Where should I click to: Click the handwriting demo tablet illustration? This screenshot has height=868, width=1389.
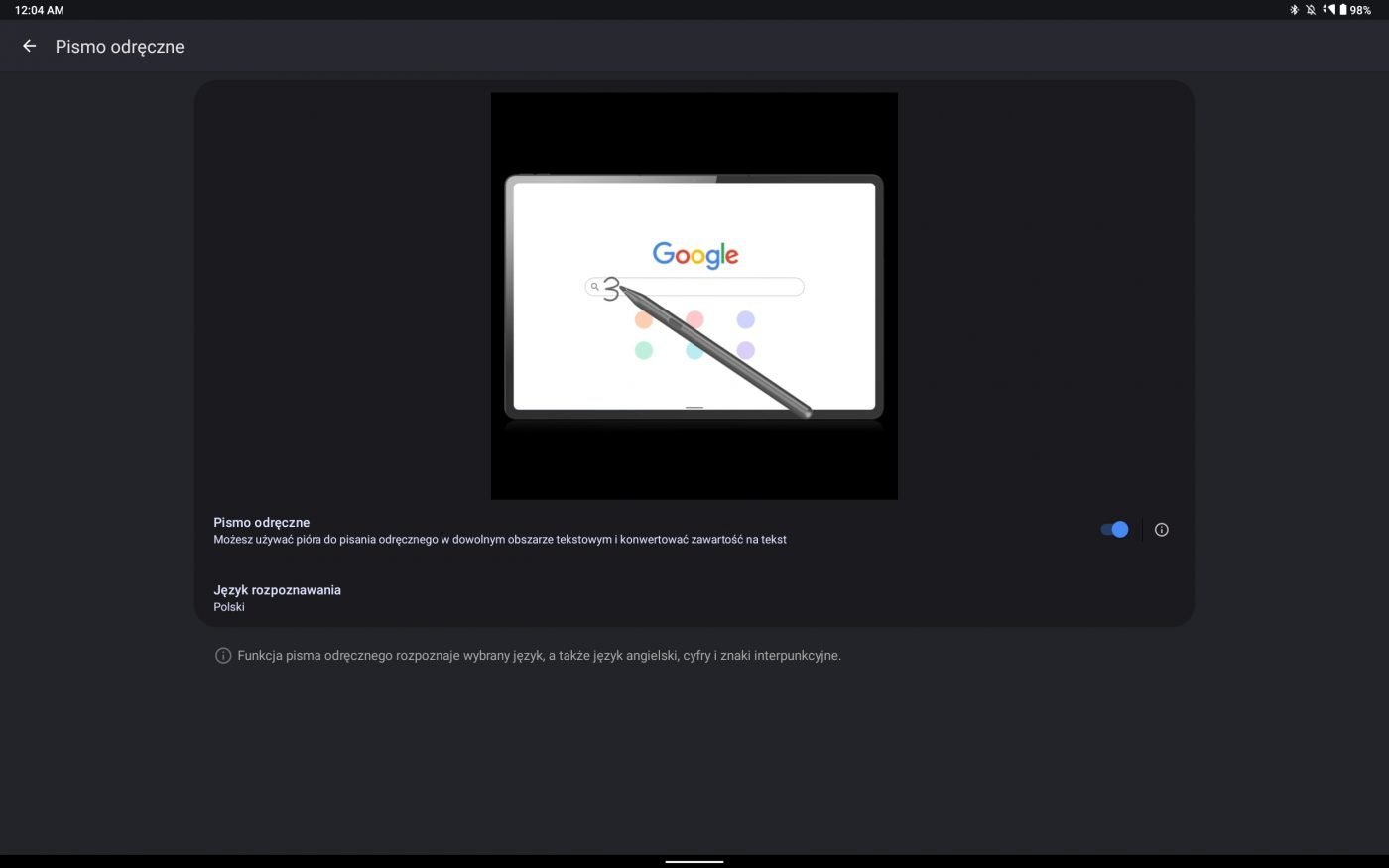tap(694, 297)
